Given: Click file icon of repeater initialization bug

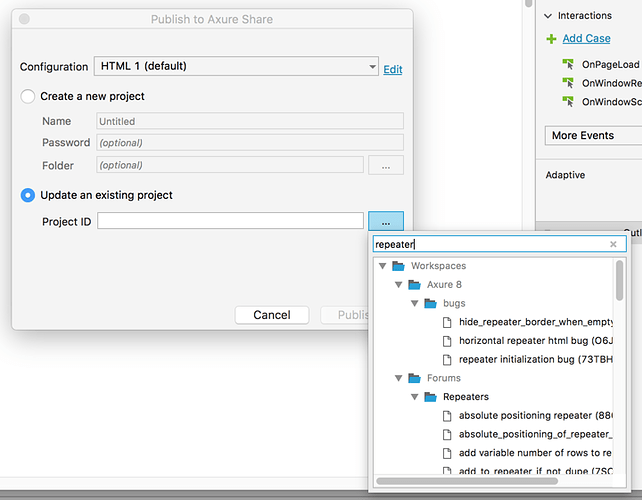Looking at the screenshot, I should point(447,360).
